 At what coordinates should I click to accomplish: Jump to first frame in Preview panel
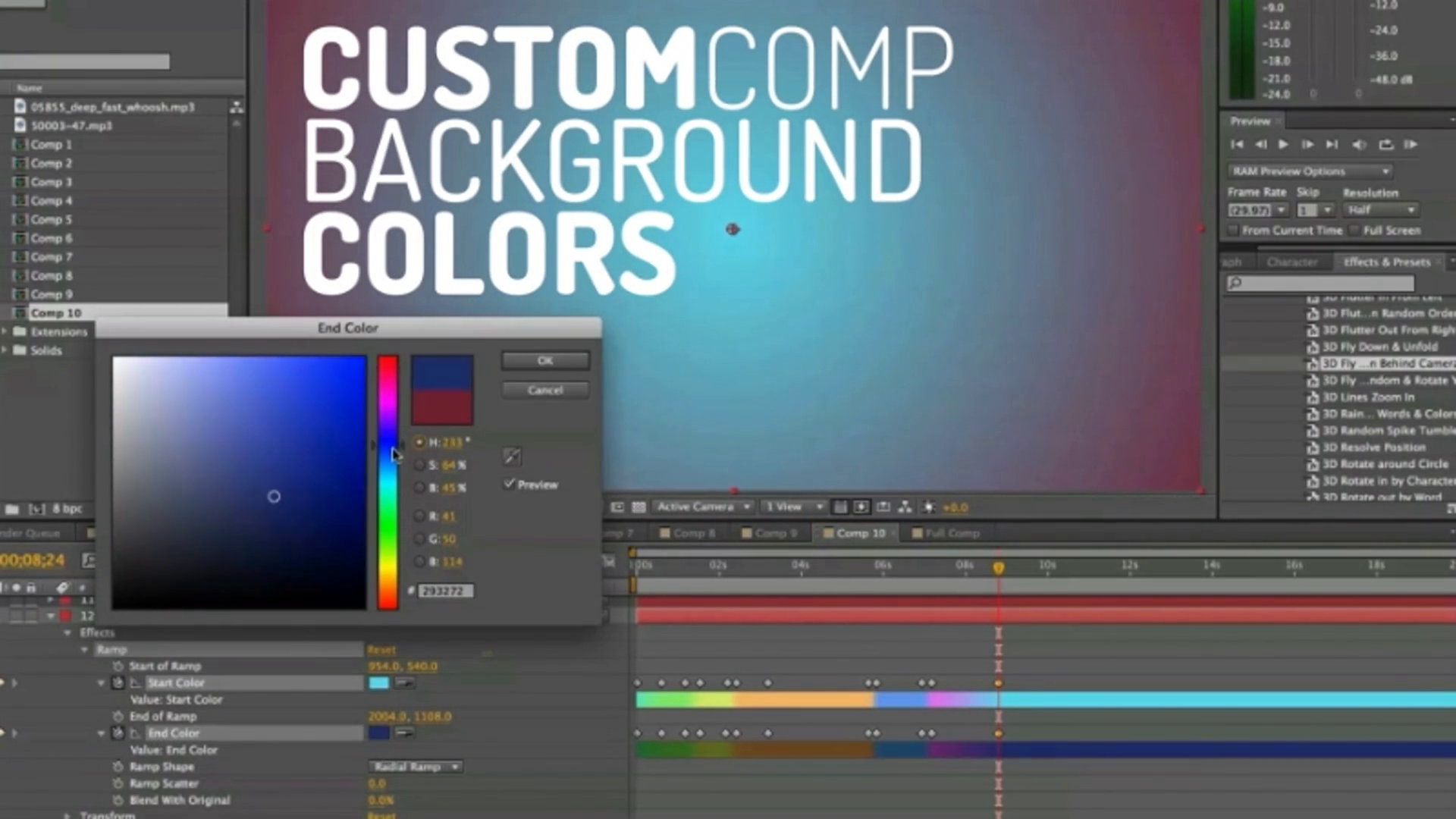click(x=1236, y=144)
